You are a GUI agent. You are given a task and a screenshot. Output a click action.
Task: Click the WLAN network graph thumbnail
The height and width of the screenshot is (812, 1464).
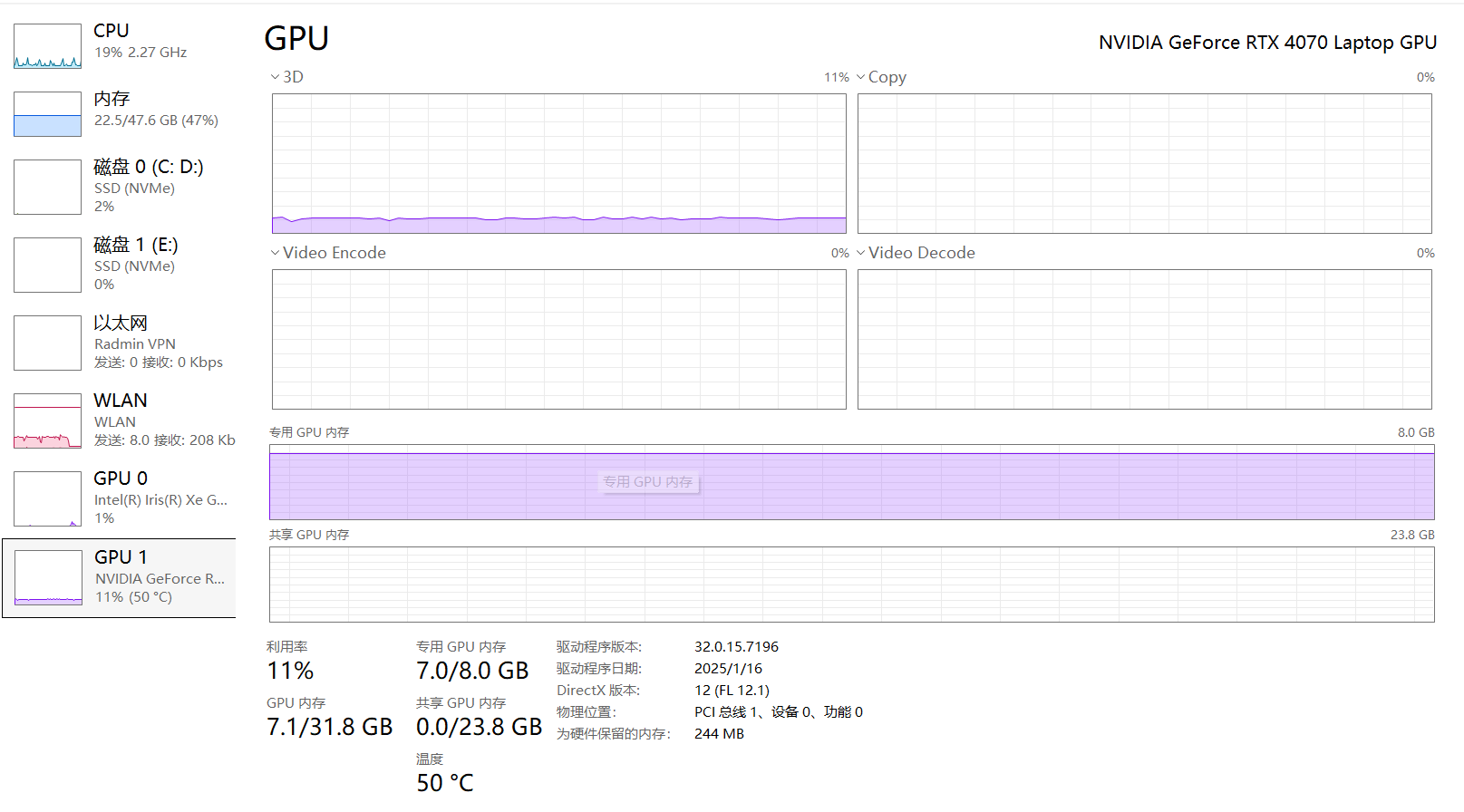point(47,420)
